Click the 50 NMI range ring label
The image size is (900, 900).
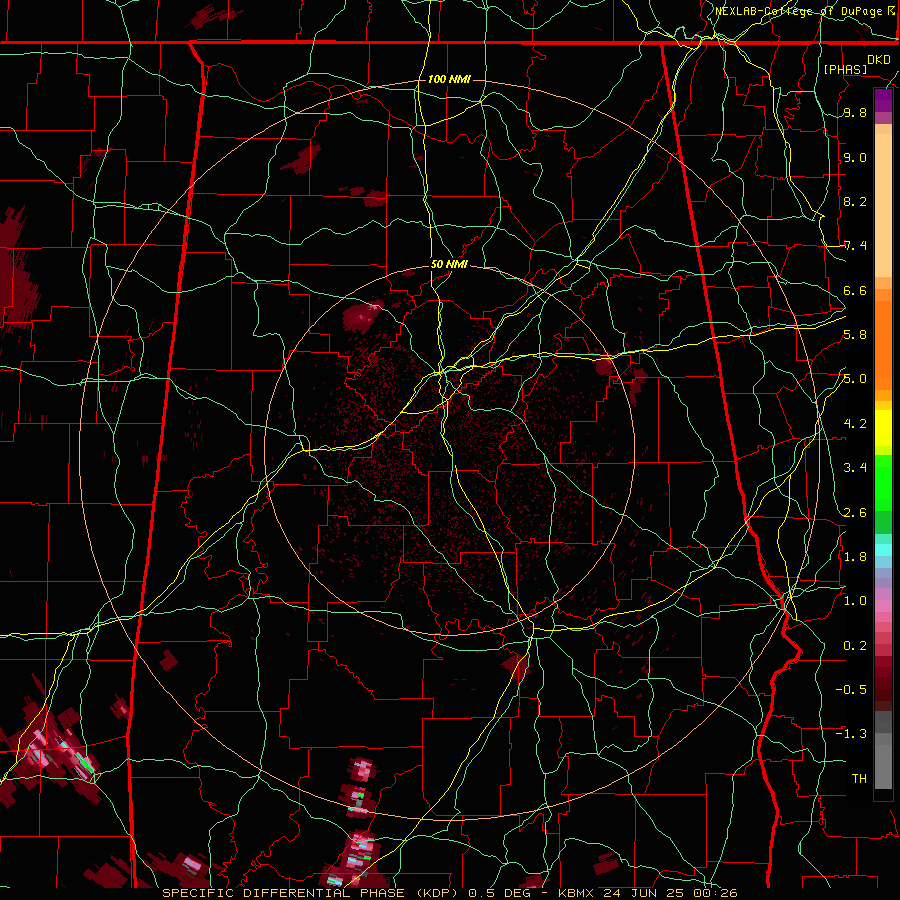point(449,265)
